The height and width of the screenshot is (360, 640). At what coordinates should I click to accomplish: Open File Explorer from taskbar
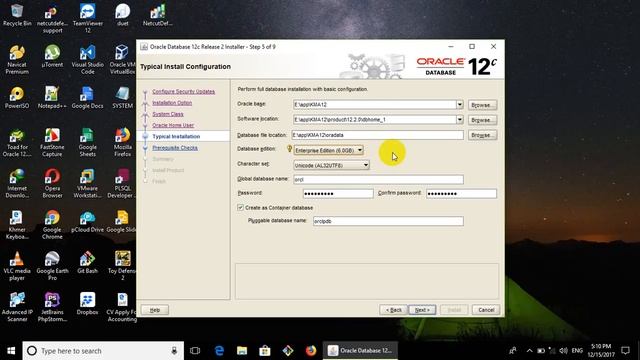point(242,351)
